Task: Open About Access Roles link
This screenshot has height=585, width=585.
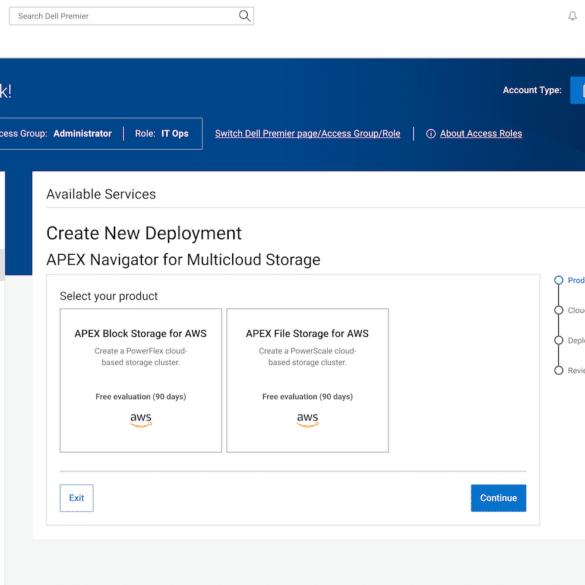Action: (x=481, y=134)
